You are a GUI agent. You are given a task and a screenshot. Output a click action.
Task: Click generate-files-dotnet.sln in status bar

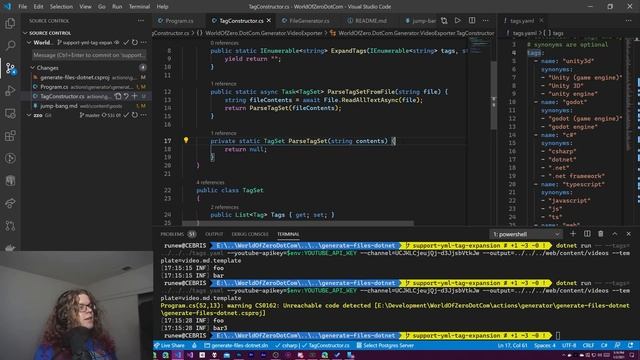(236, 345)
